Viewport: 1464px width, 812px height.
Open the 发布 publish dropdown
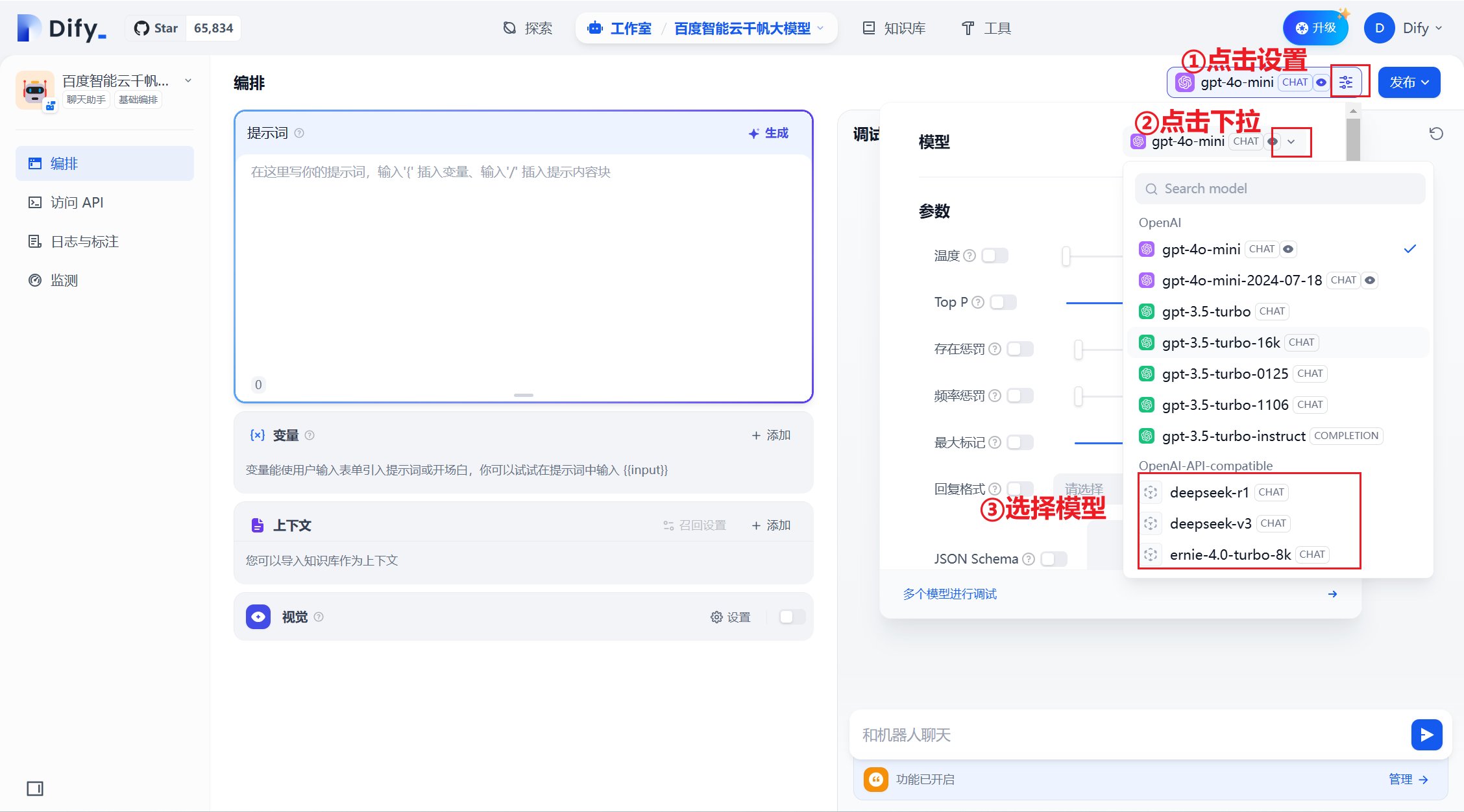click(x=1409, y=82)
